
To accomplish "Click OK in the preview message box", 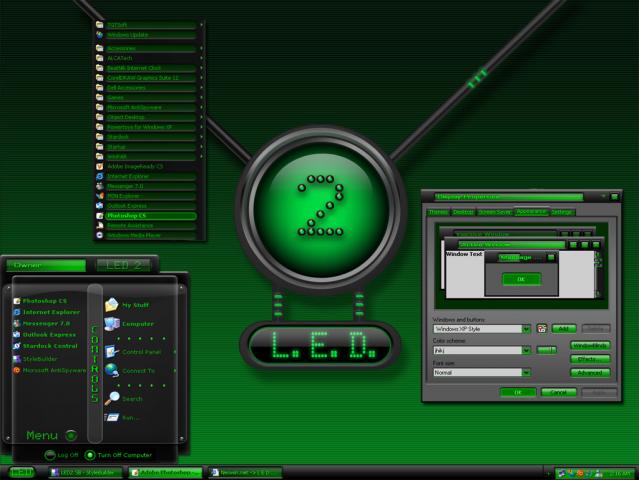I will 521,279.
